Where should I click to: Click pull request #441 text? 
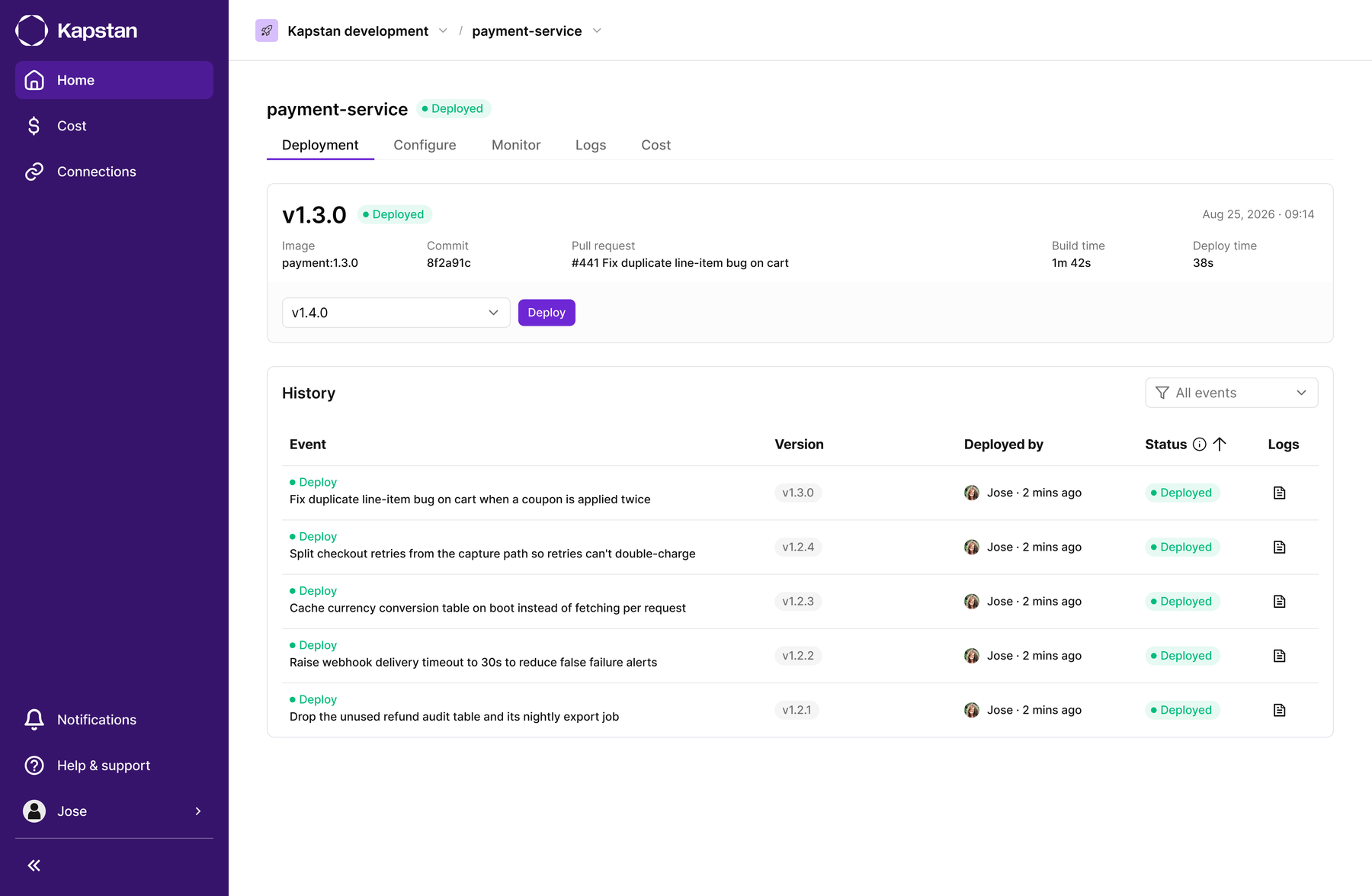tap(680, 263)
